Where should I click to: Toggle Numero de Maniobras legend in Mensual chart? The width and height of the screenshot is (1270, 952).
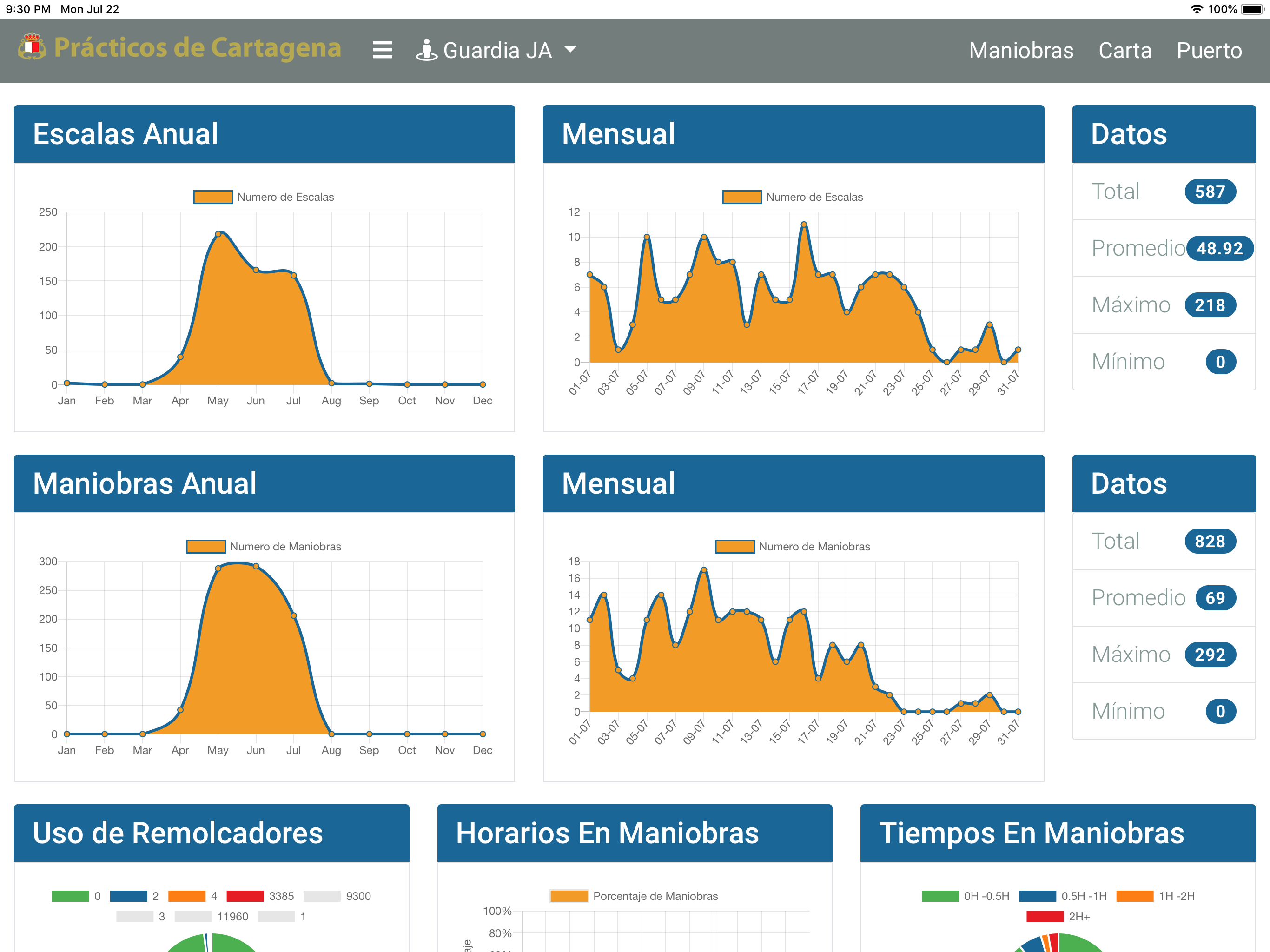coord(792,547)
